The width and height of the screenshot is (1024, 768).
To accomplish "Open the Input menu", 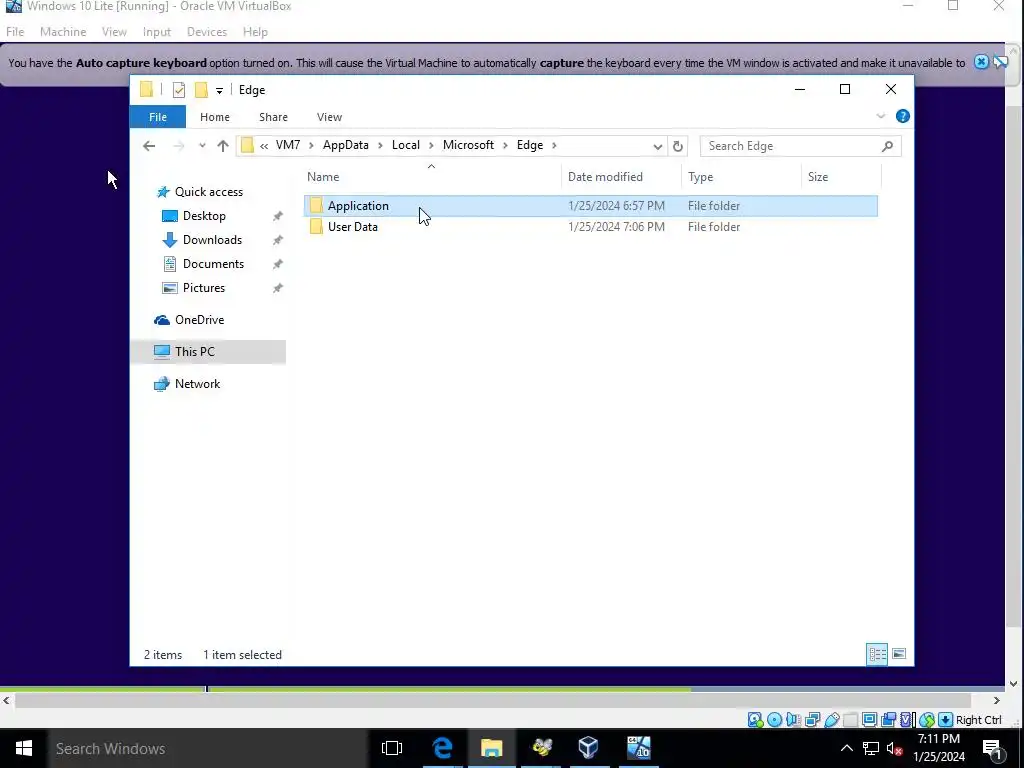I will (x=157, y=32).
